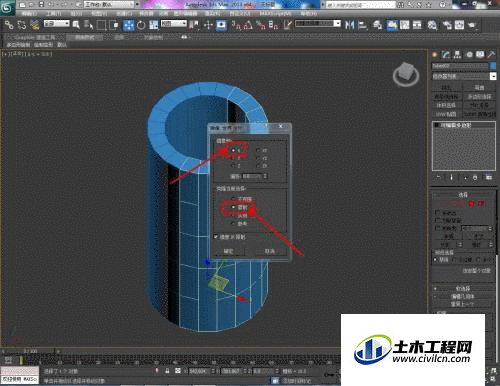
Task: Cancel the mirror dialog
Action: coord(269,251)
